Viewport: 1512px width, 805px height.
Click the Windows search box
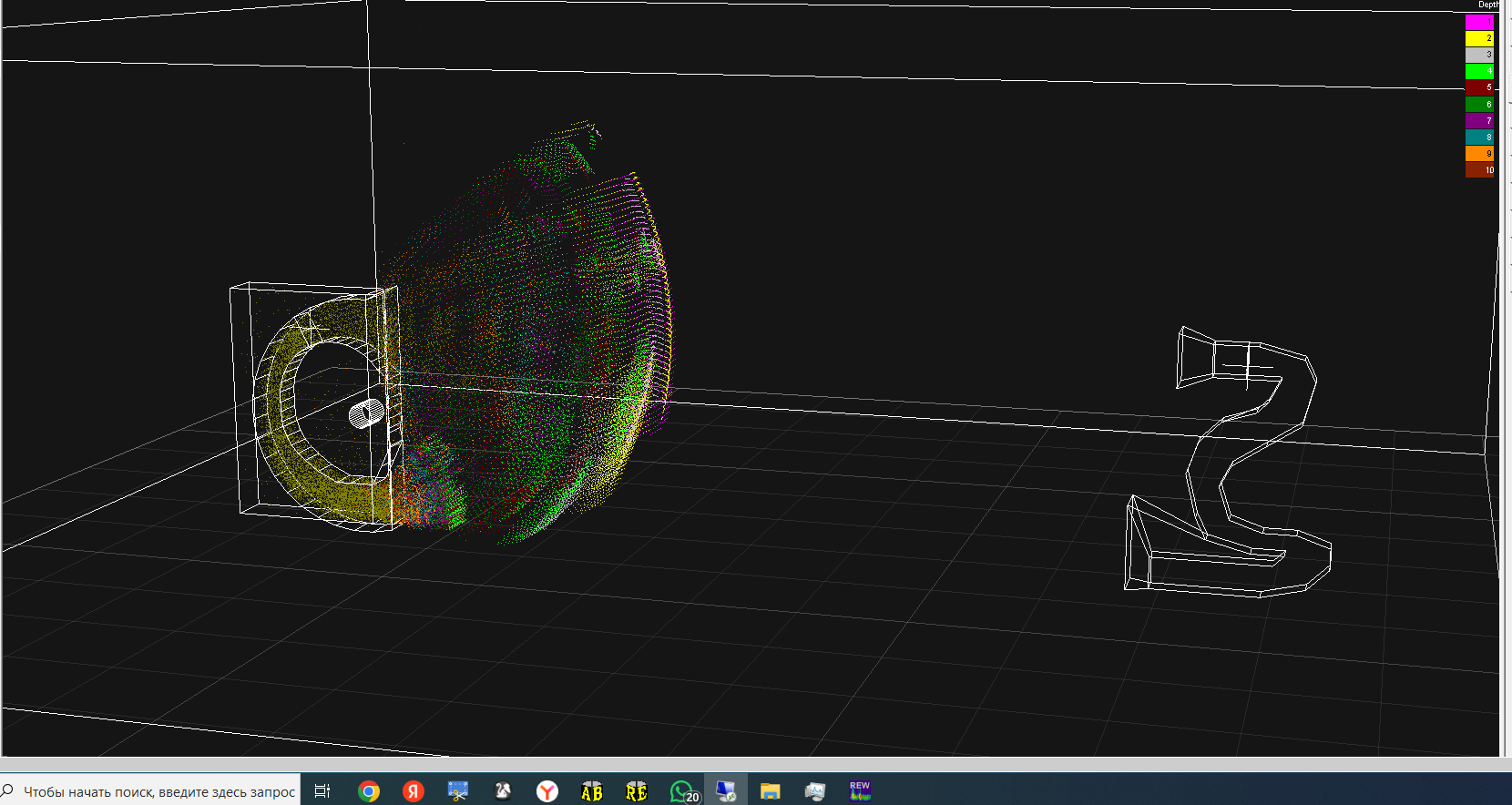click(150, 790)
